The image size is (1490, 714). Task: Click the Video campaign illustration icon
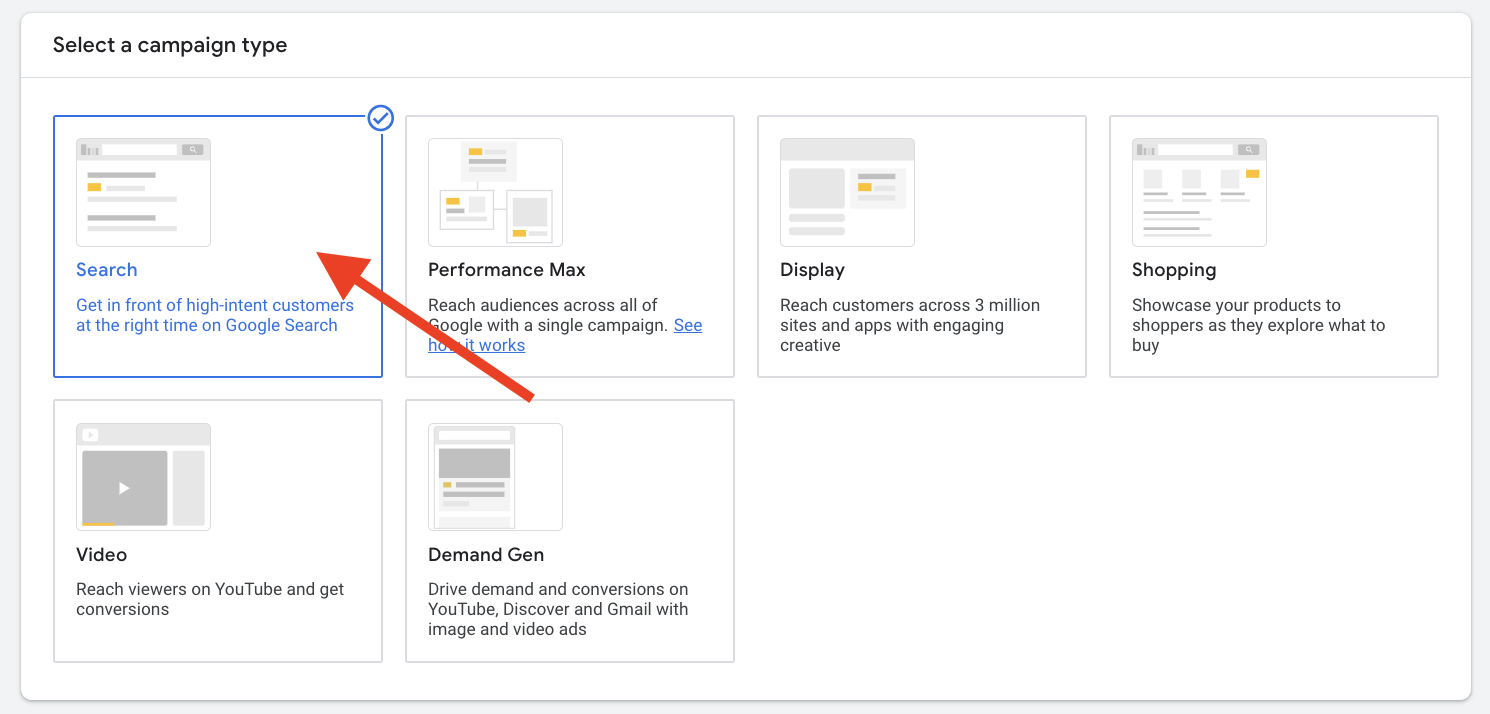(143, 477)
